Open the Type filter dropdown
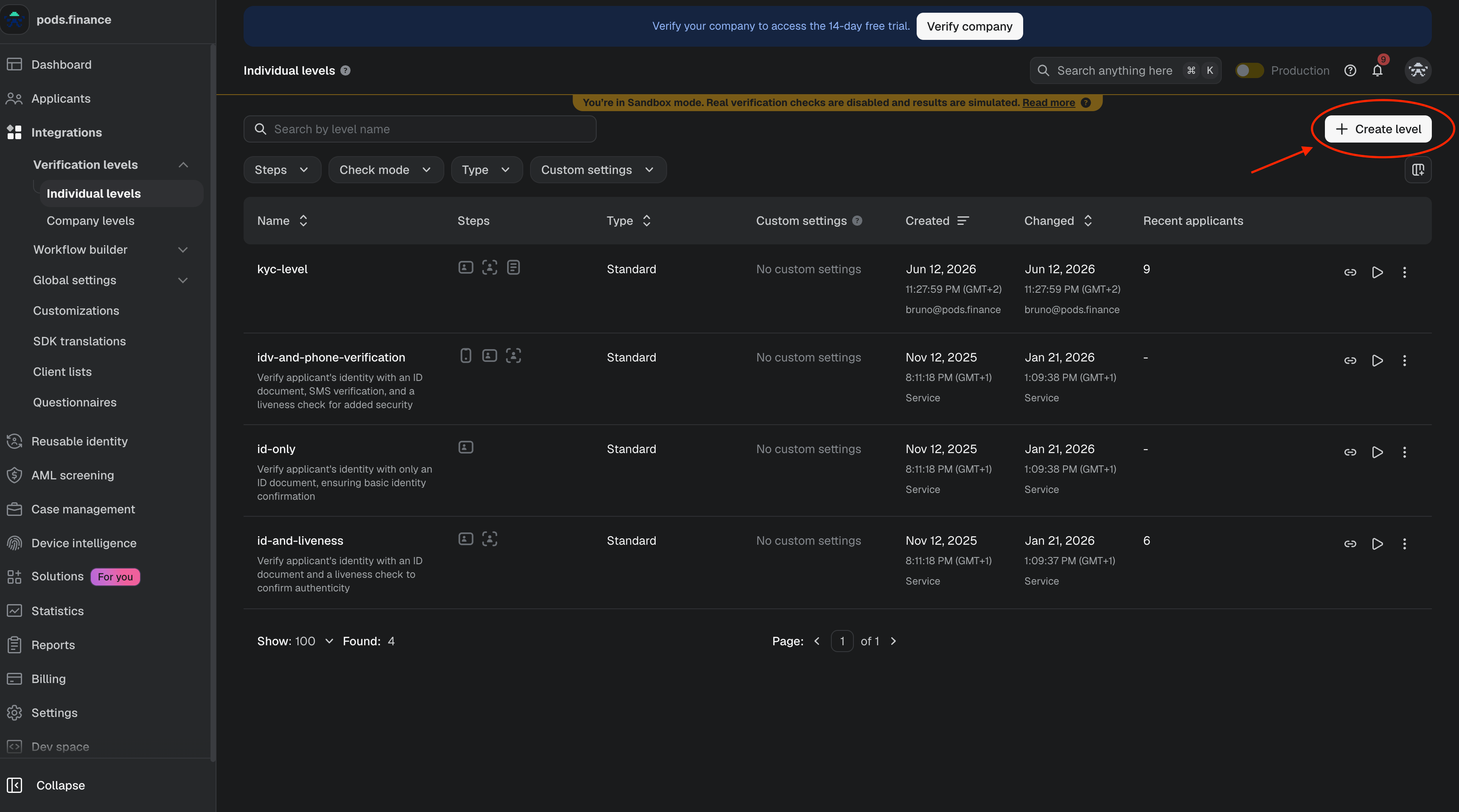Image resolution: width=1459 pixels, height=812 pixels. [486, 169]
